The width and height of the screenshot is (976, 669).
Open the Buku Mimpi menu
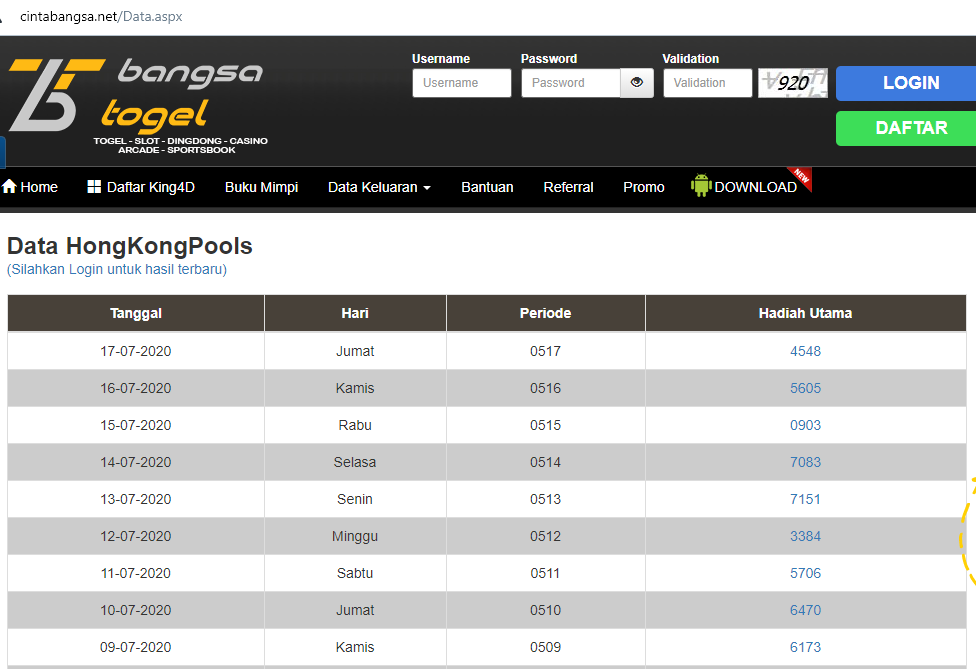tap(261, 187)
